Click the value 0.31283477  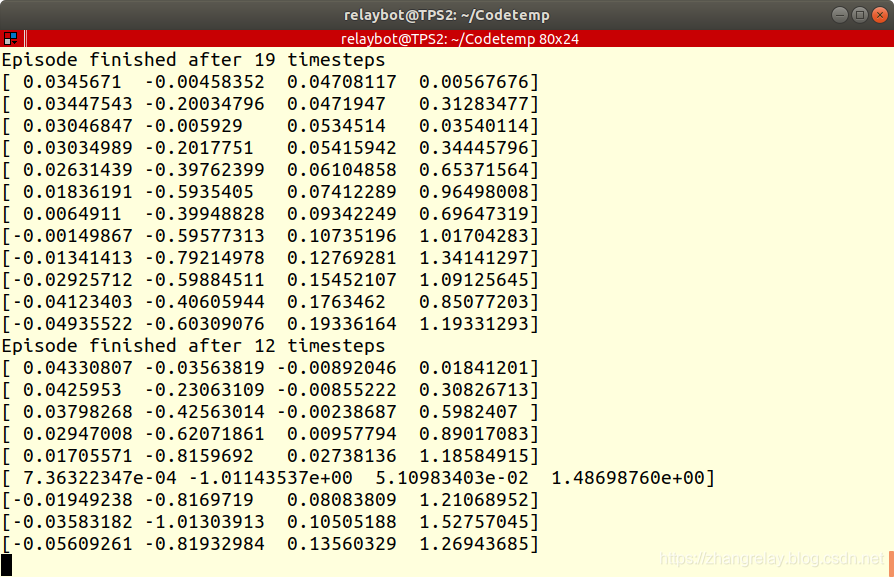coord(474,104)
